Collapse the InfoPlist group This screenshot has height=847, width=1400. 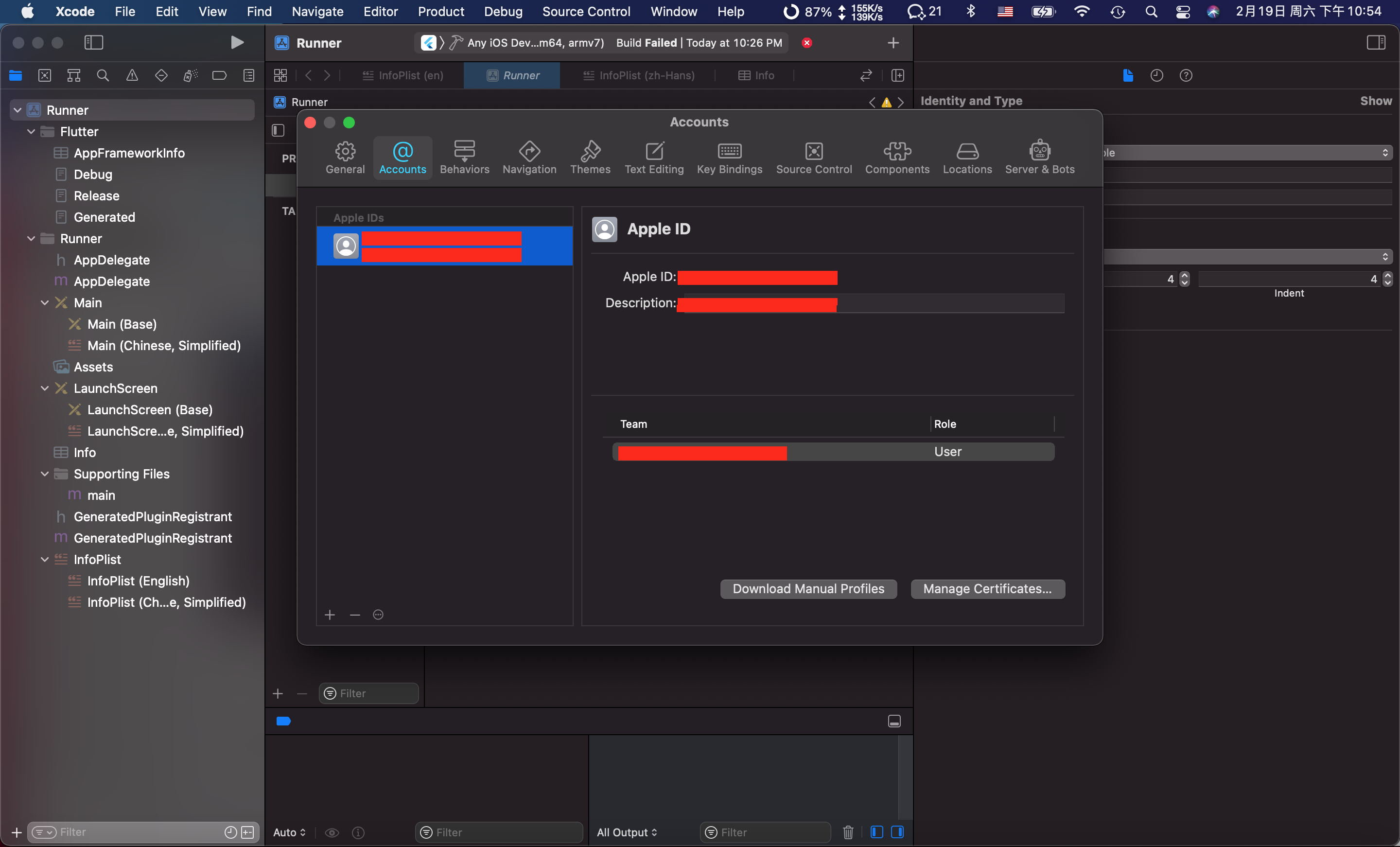(x=45, y=559)
